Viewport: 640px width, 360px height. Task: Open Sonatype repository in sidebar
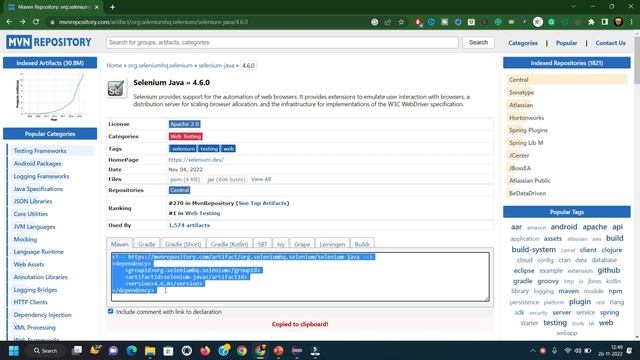[522, 92]
